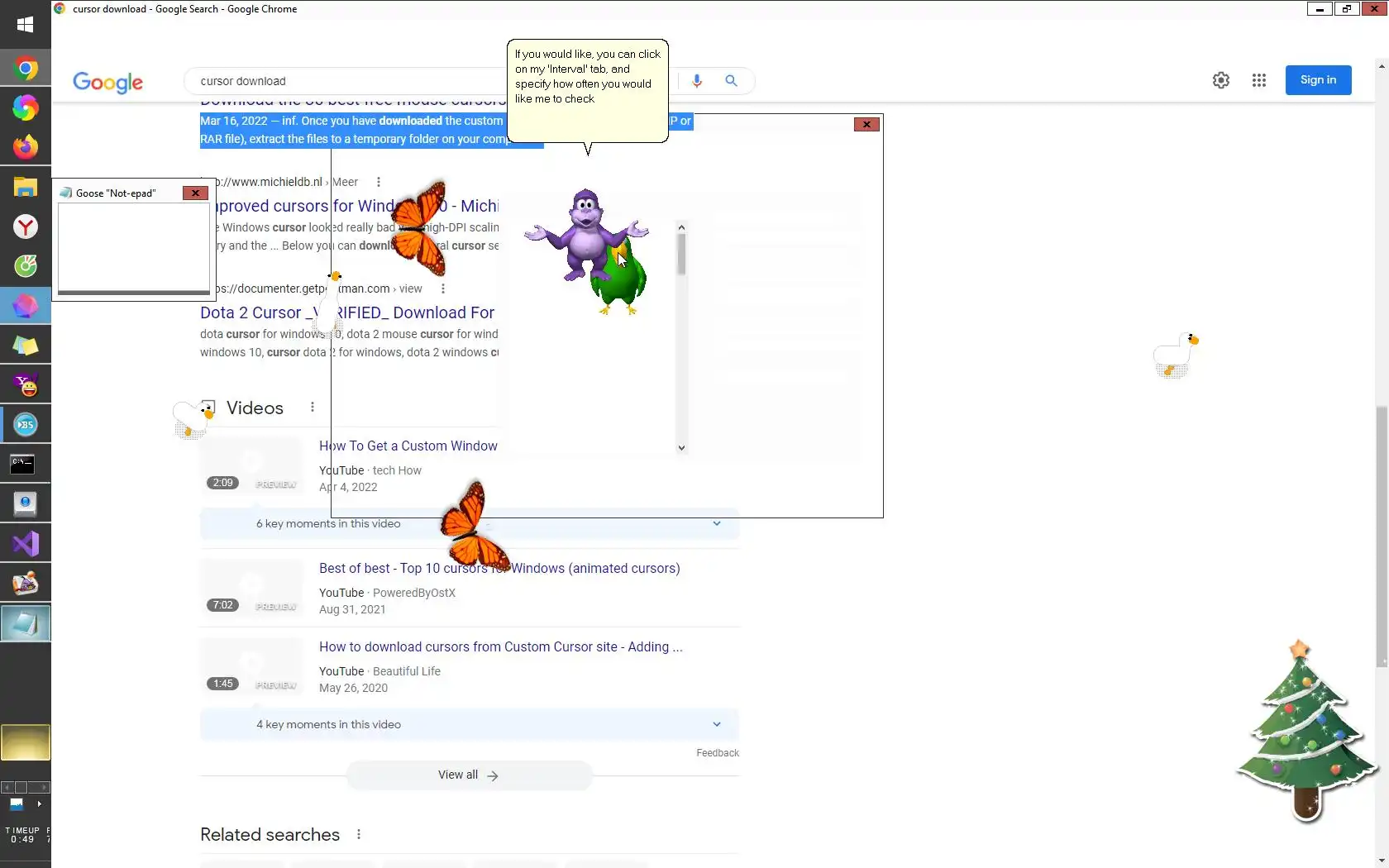Expand 4 key moments in this video
This screenshot has height=868, width=1389.
[469, 724]
